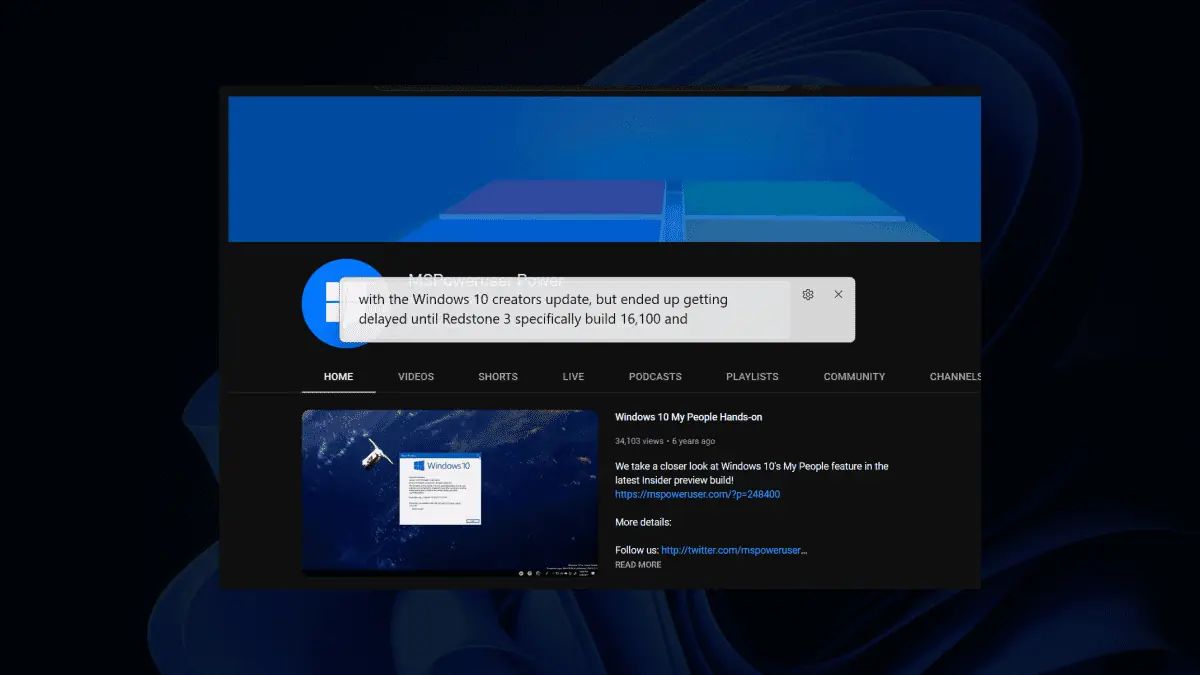Open live captions settings gear
The width and height of the screenshot is (1200, 675).
click(808, 294)
